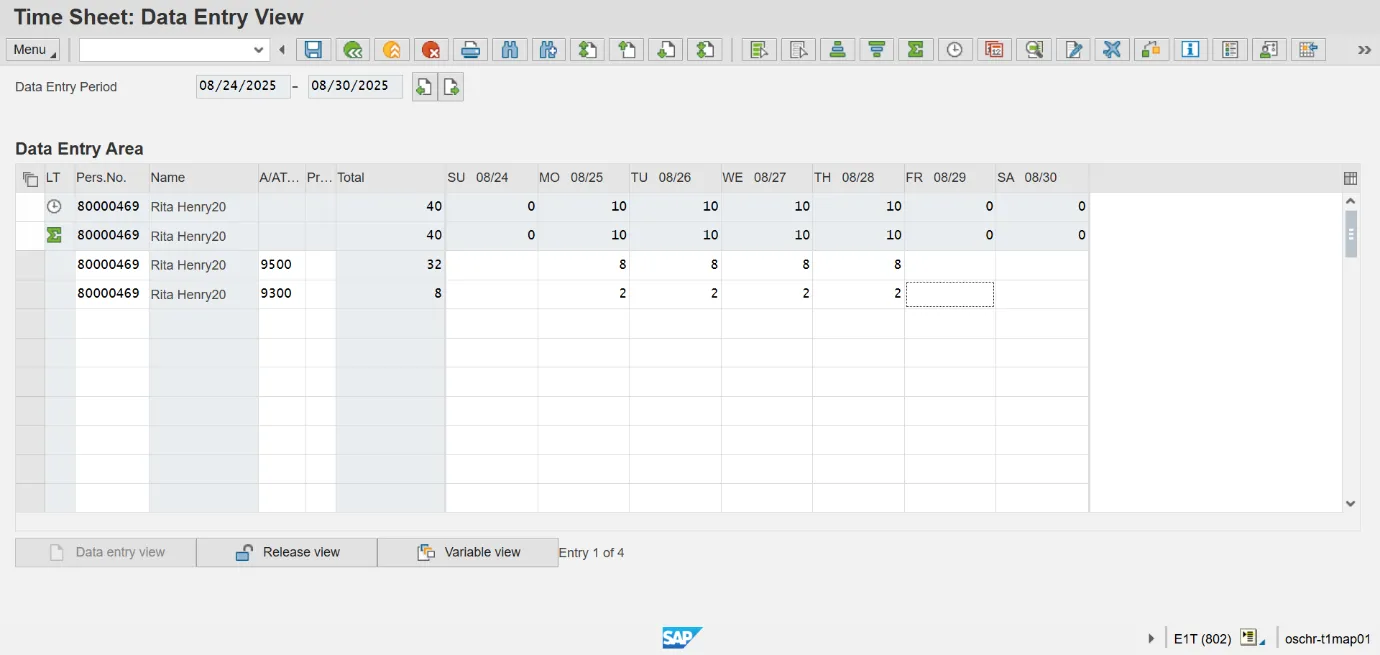Screen dimensions: 1380x655
Task: Click the Print icon
Action: (470, 49)
